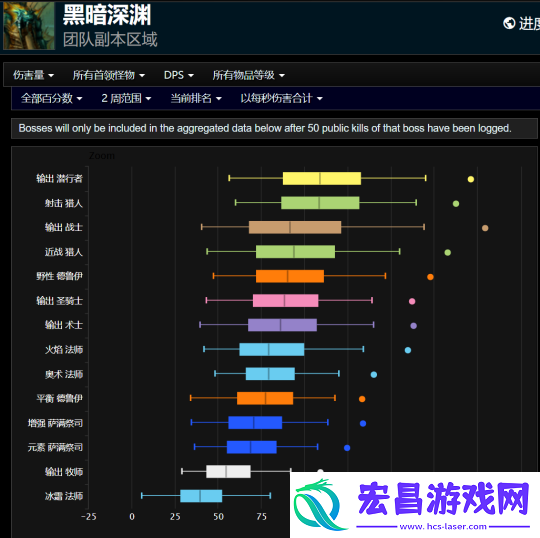
Task: Click the purple outlier dot for 输出 术士
Action: click(x=414, y=326)
